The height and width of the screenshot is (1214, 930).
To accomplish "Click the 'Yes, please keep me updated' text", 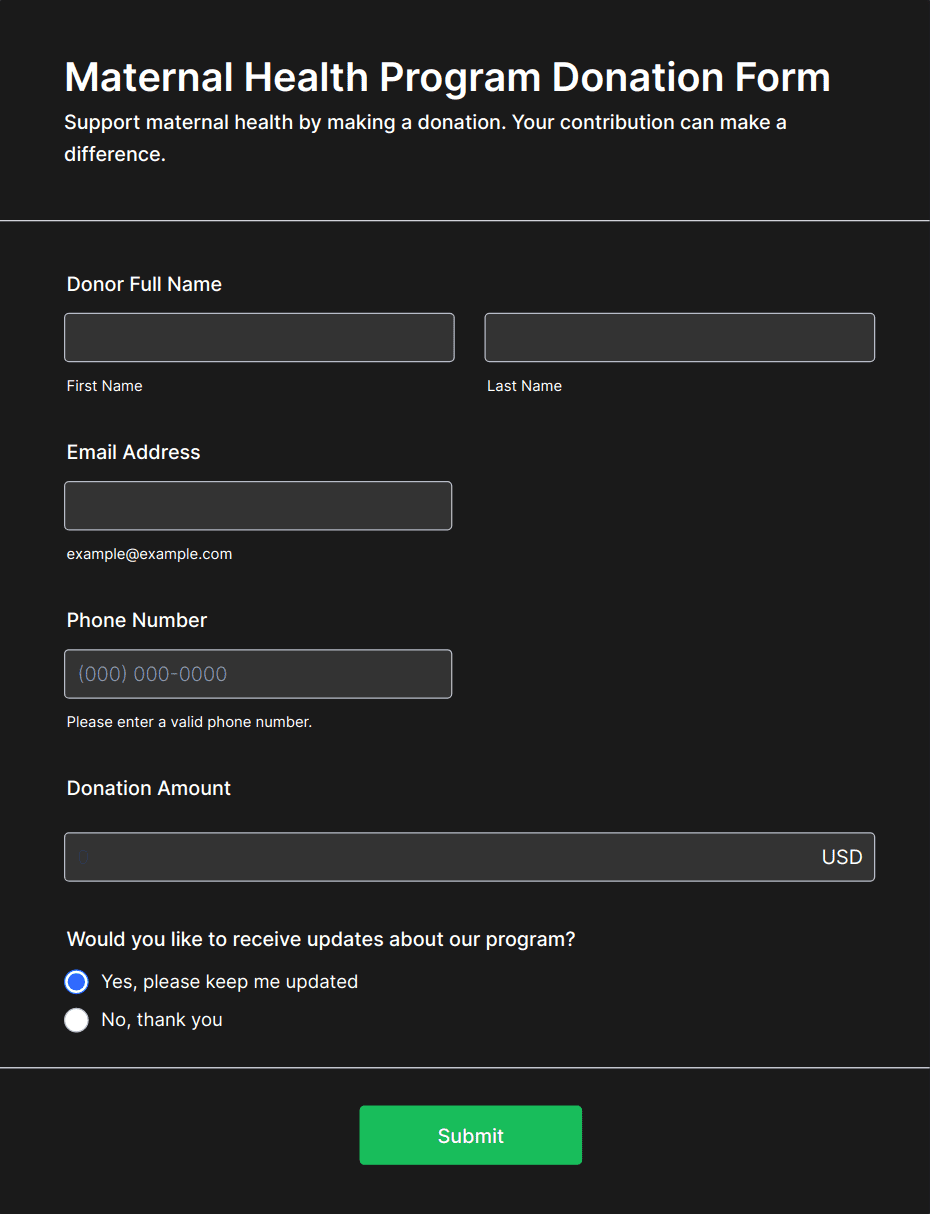I will [229, 982].
